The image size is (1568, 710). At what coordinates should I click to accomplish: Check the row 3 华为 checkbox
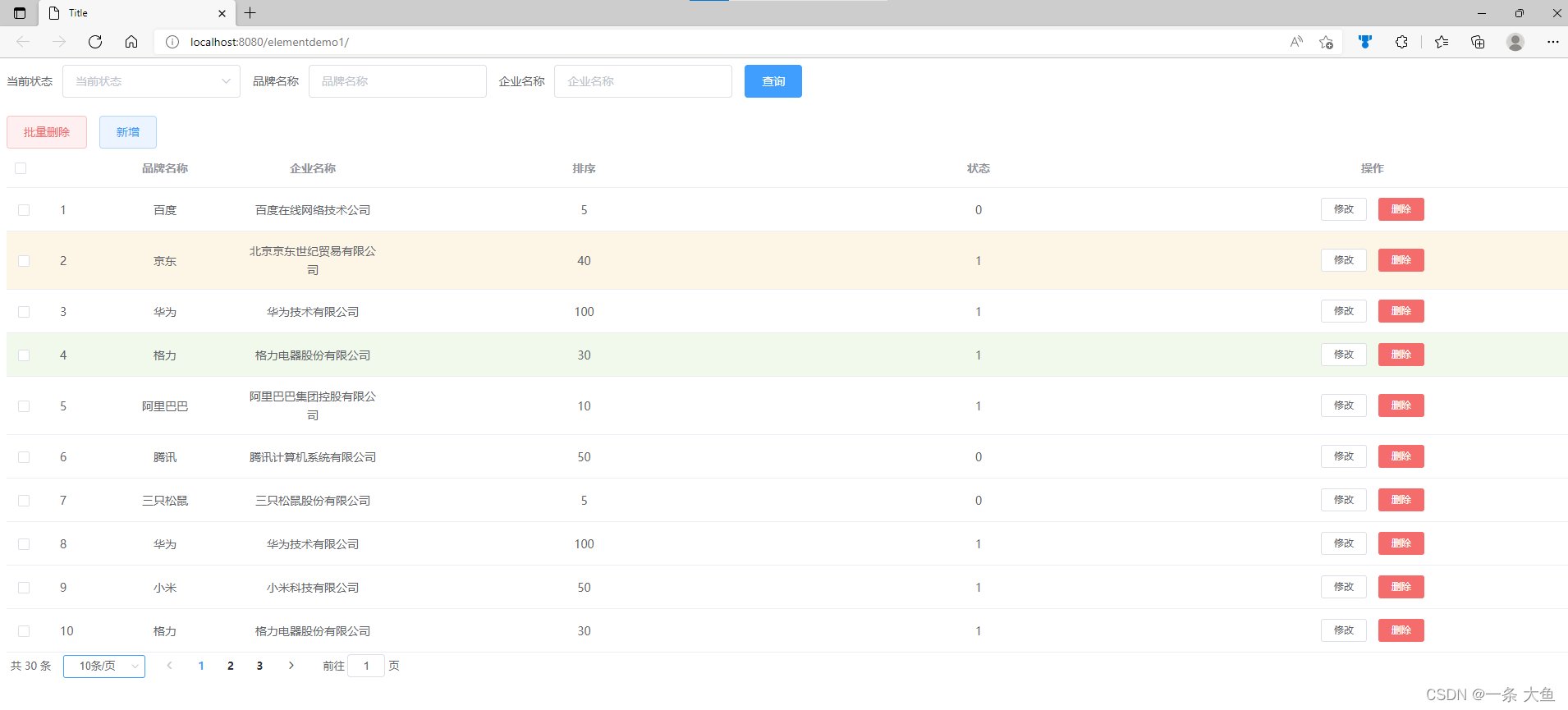point(24,312)
